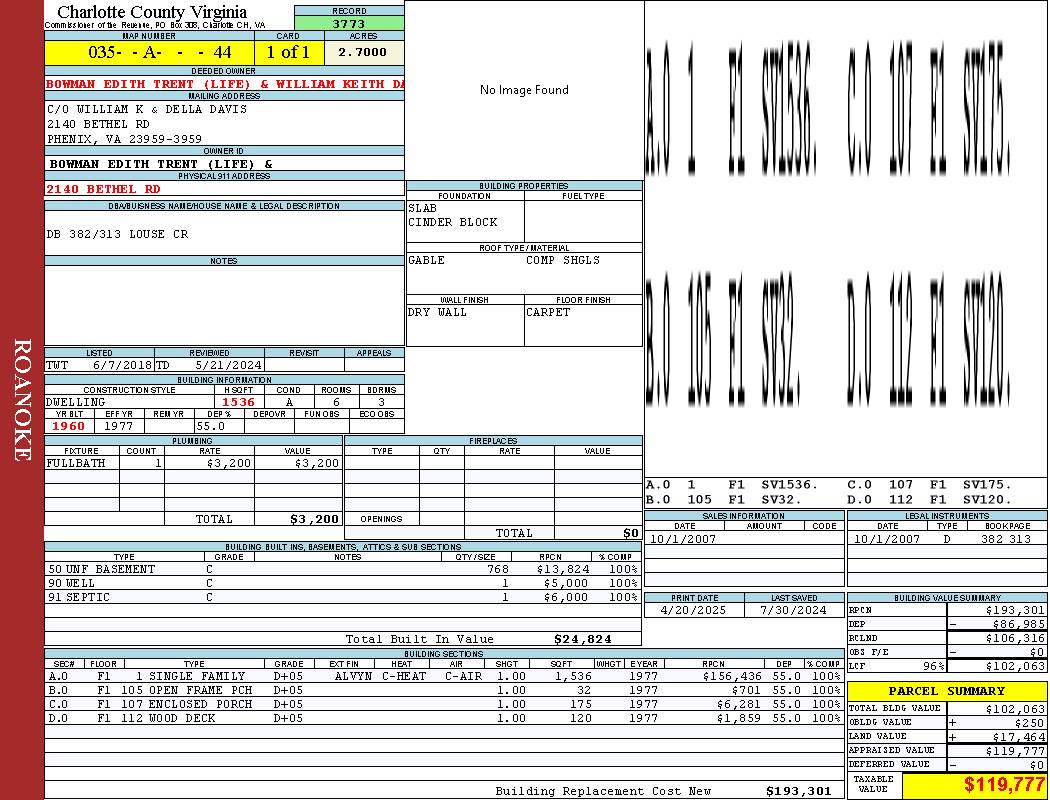Image resolution: width=1050 pixels, height=800 pixels.
Task: Click CINDER BLOCK foundation entry
Action: click(x=453, y=222)
